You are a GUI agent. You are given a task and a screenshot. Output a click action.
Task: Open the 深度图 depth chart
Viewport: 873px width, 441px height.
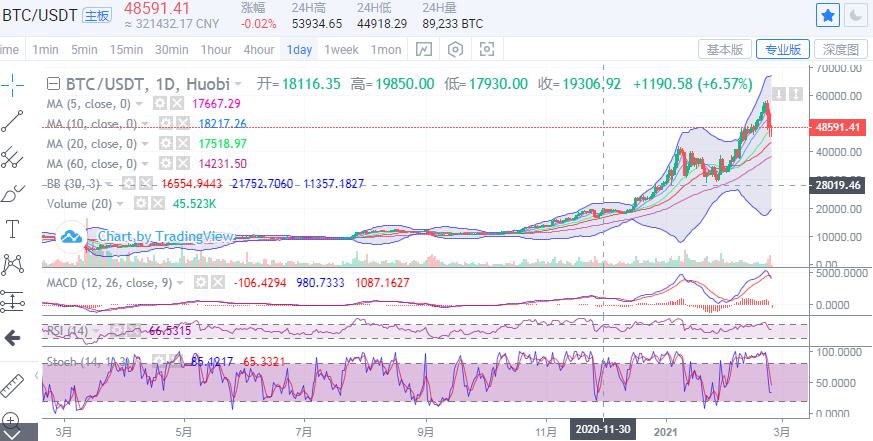(x=841, y=49)
